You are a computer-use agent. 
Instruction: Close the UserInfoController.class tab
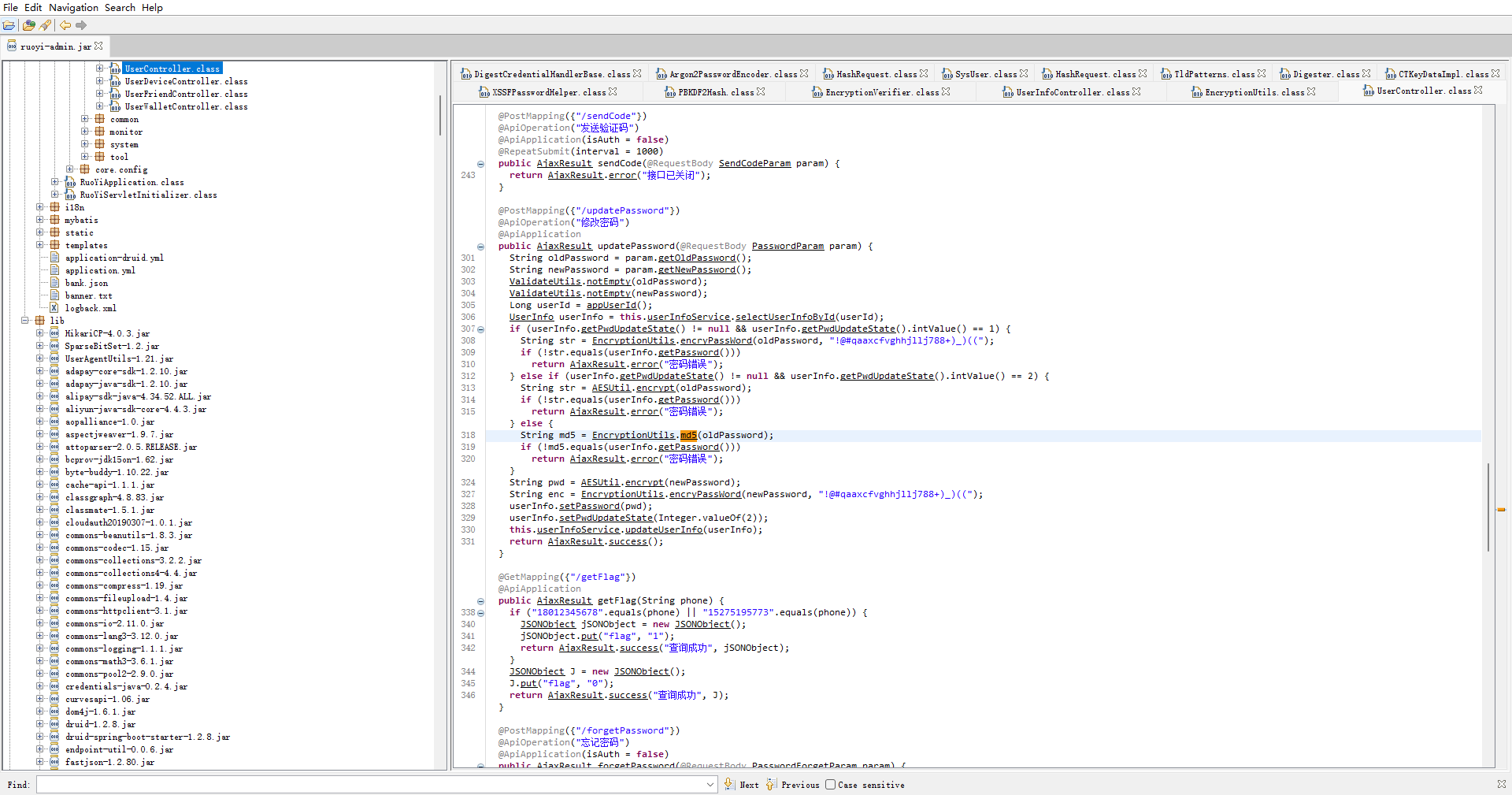pos(1136,91)
